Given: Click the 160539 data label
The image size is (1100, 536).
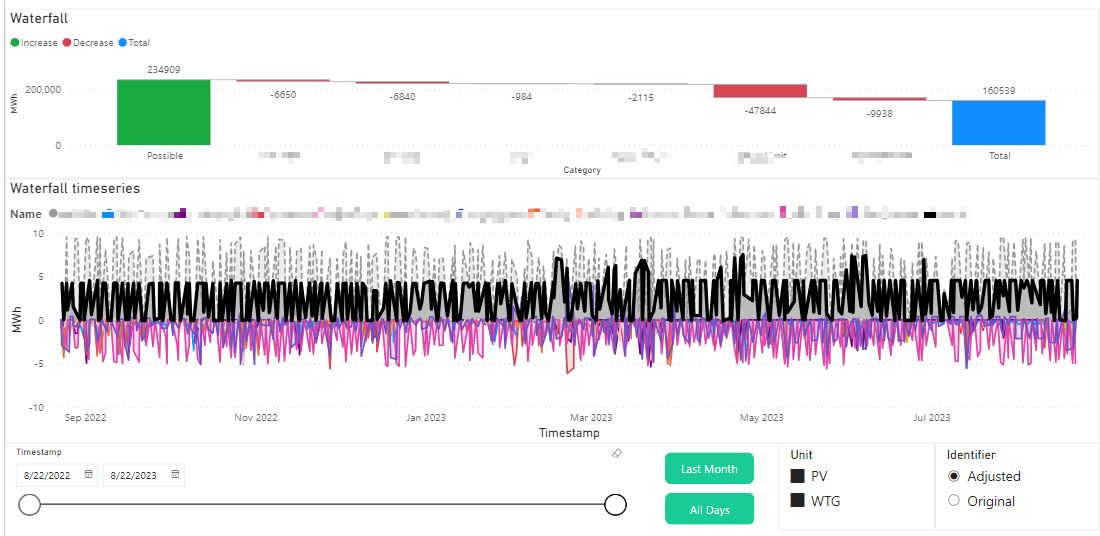Looking at the screenshot, I should [x=999, y=91].
